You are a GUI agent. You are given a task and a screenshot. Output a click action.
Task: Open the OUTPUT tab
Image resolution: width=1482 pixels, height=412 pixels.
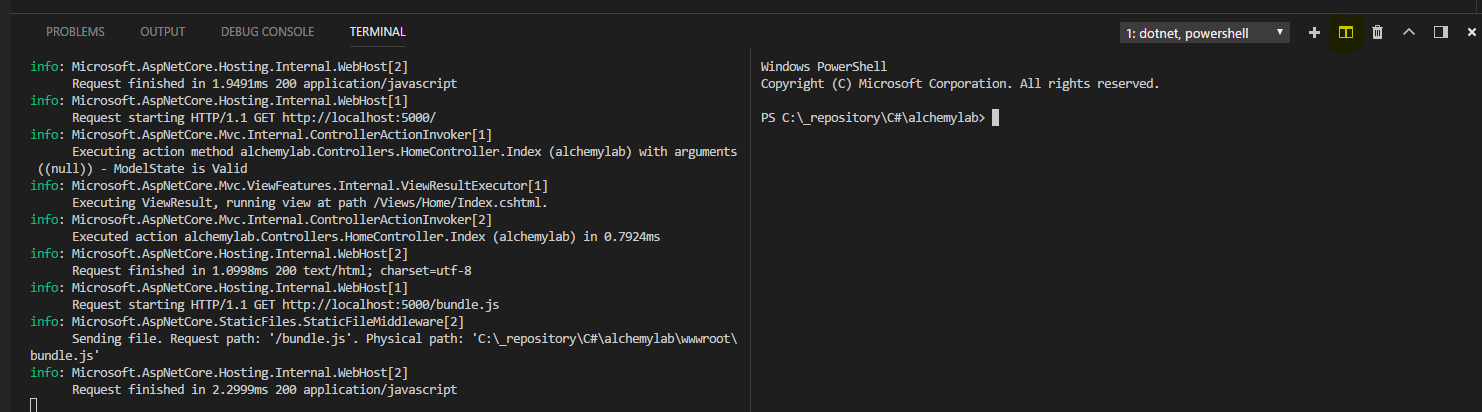pyautogui.click(x=162, y=32)
